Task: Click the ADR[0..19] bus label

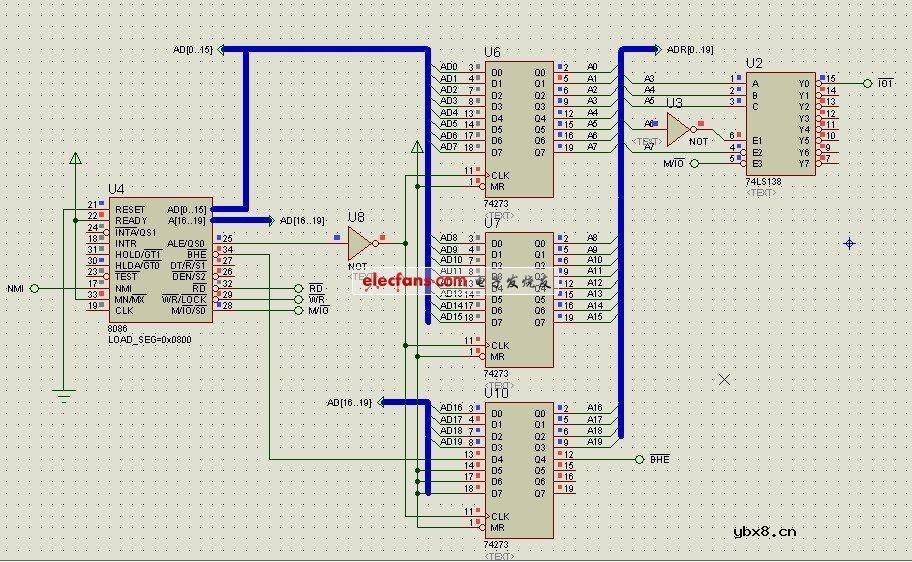Action: (690, 49)
